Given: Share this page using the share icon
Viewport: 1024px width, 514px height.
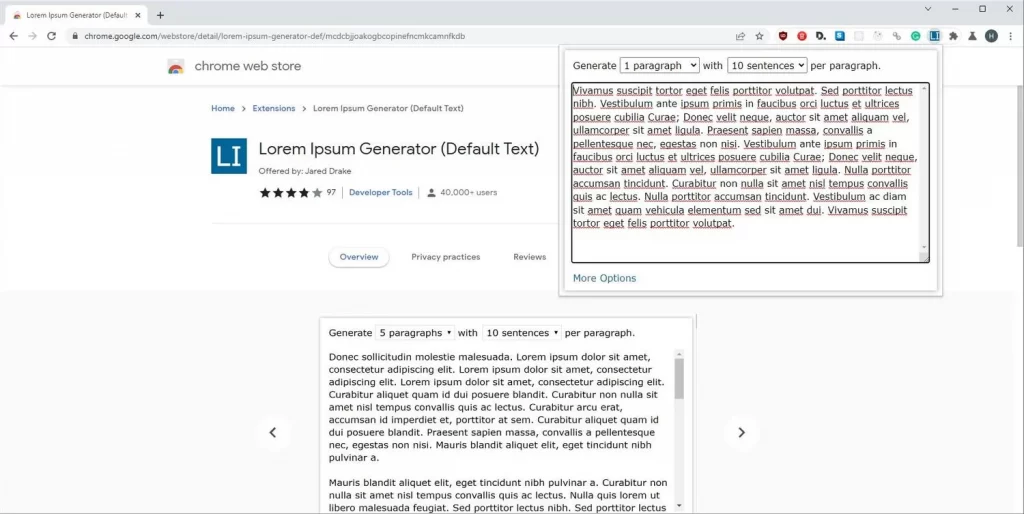Looking at the screenshot, I should click(x=740, y=36).
